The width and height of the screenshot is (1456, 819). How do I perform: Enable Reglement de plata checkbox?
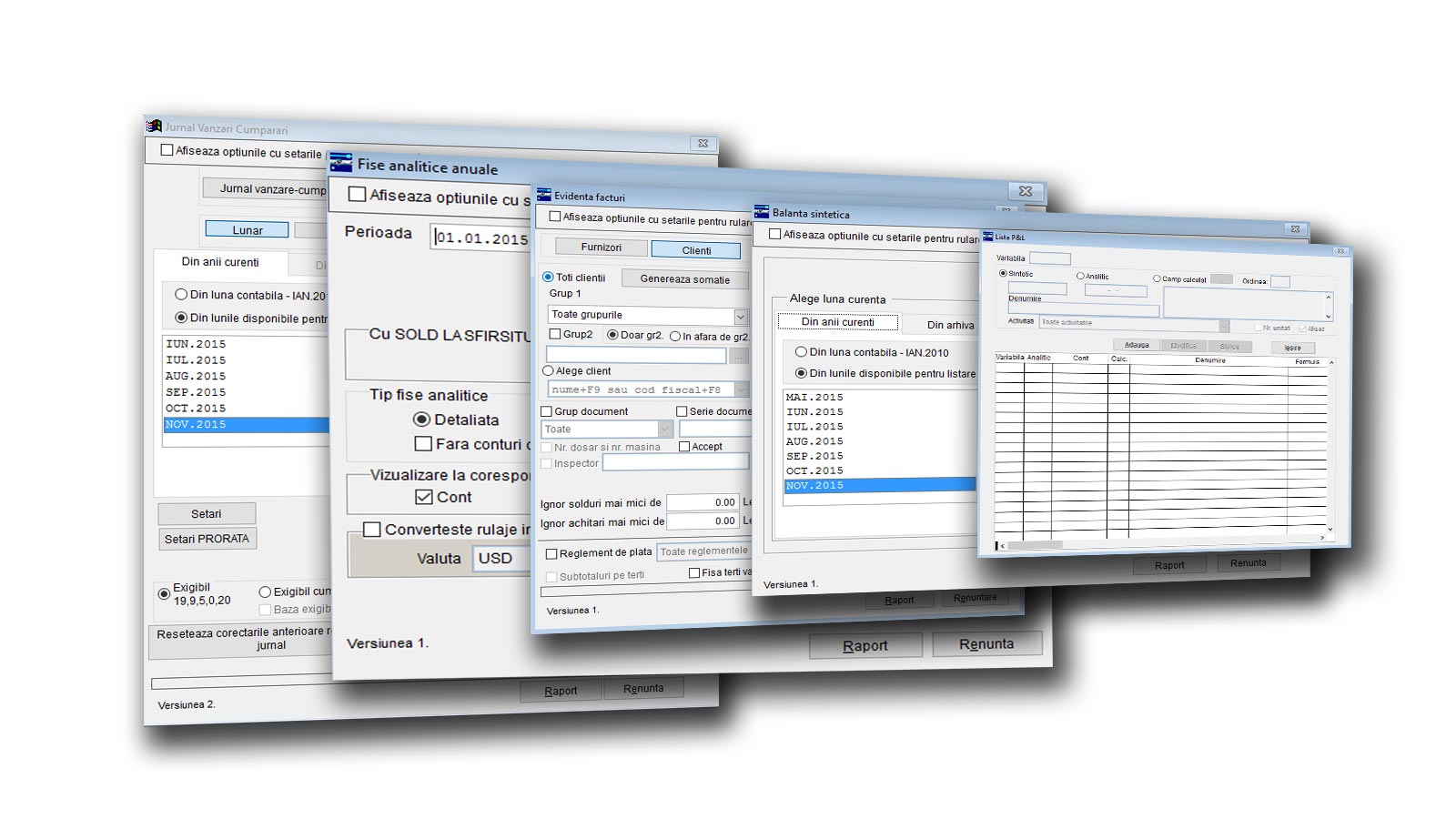pyautogui.click(x=551, y=553)
